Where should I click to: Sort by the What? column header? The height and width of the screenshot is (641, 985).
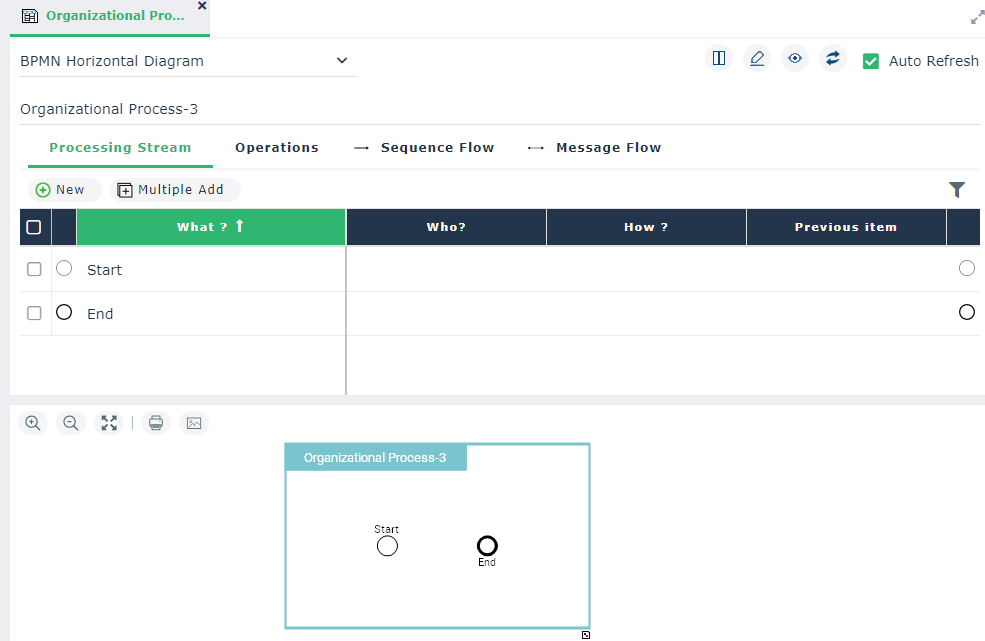tap(210, 227)
